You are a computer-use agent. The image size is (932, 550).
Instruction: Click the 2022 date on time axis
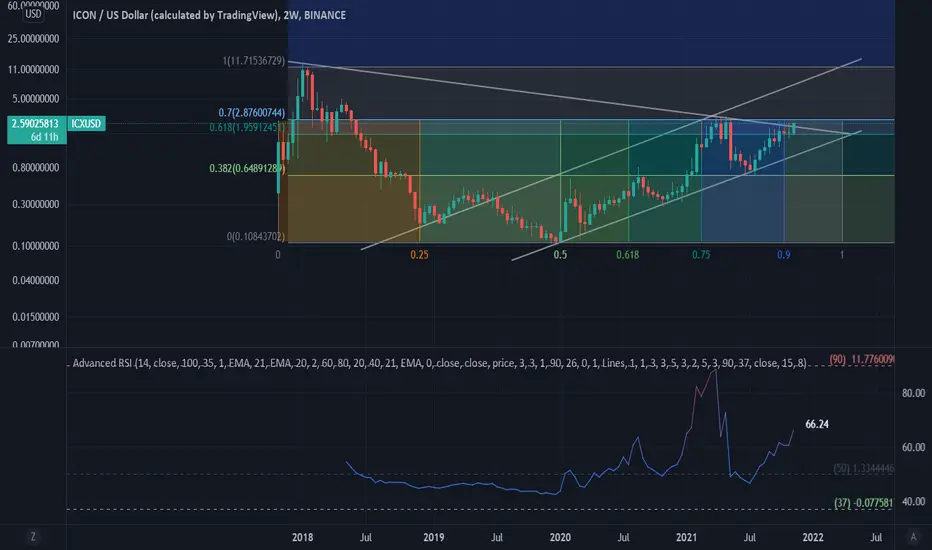point(813,537)
